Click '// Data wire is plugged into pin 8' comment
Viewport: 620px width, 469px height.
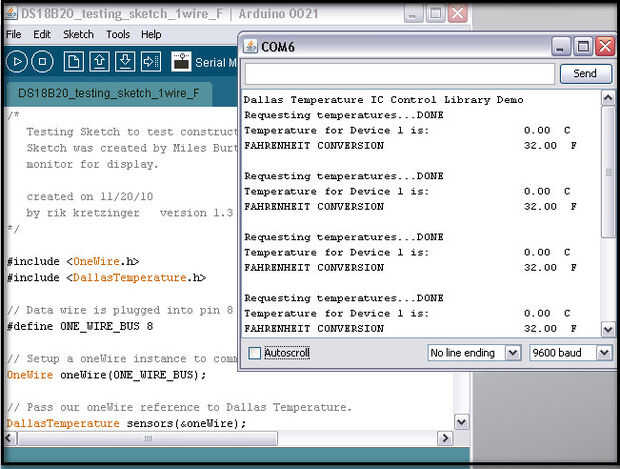120,310
